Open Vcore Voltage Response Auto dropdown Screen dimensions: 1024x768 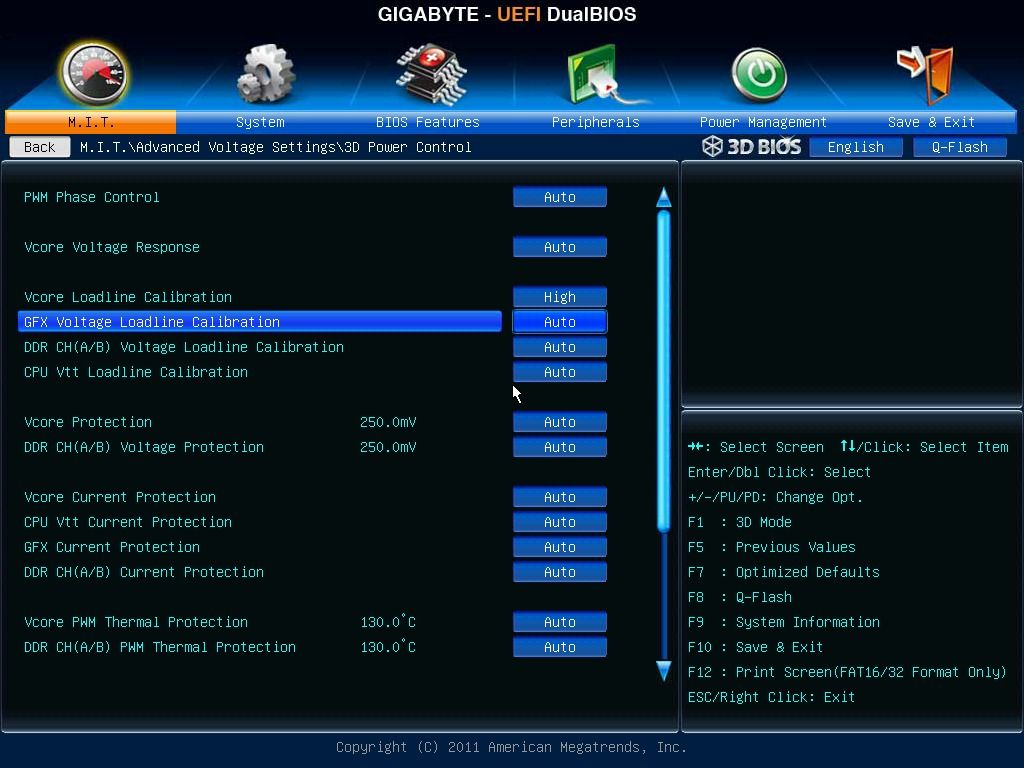(560, 247)
